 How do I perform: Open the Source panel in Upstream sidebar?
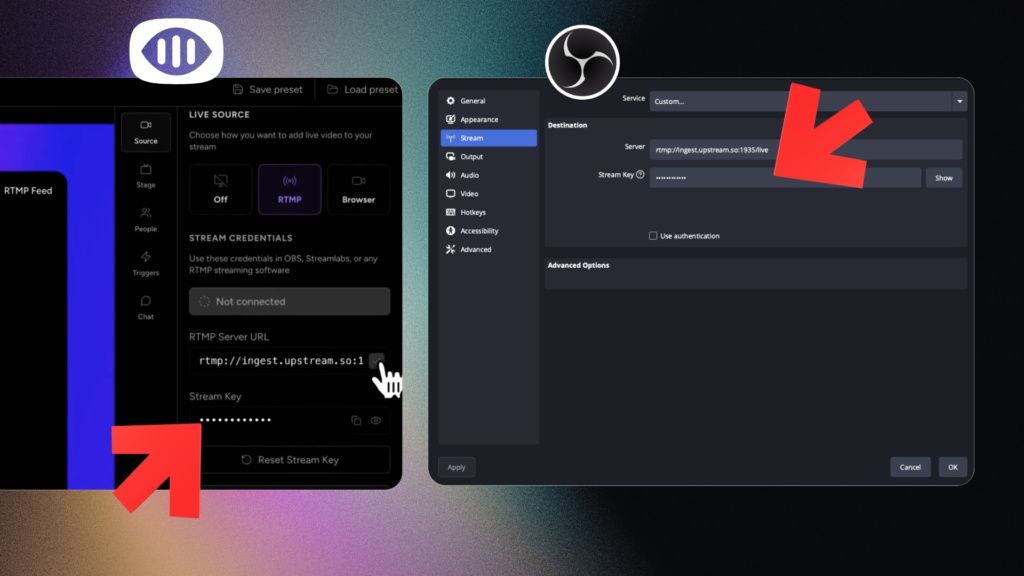pos(146,132)
